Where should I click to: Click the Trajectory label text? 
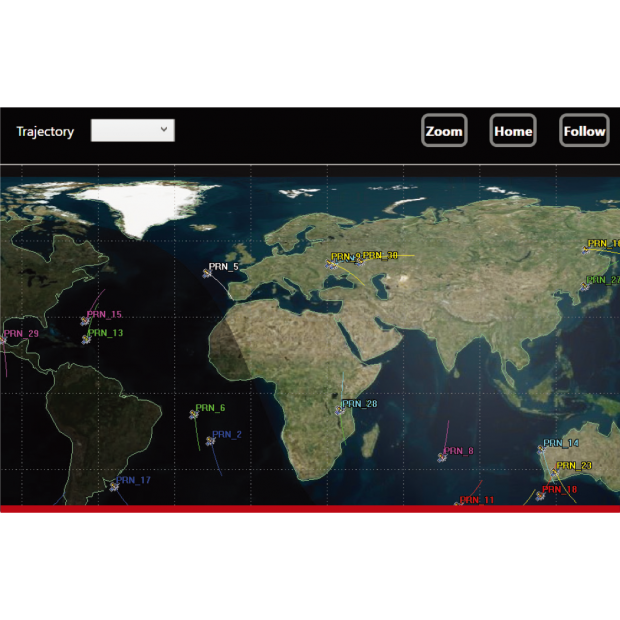[45, 132]
